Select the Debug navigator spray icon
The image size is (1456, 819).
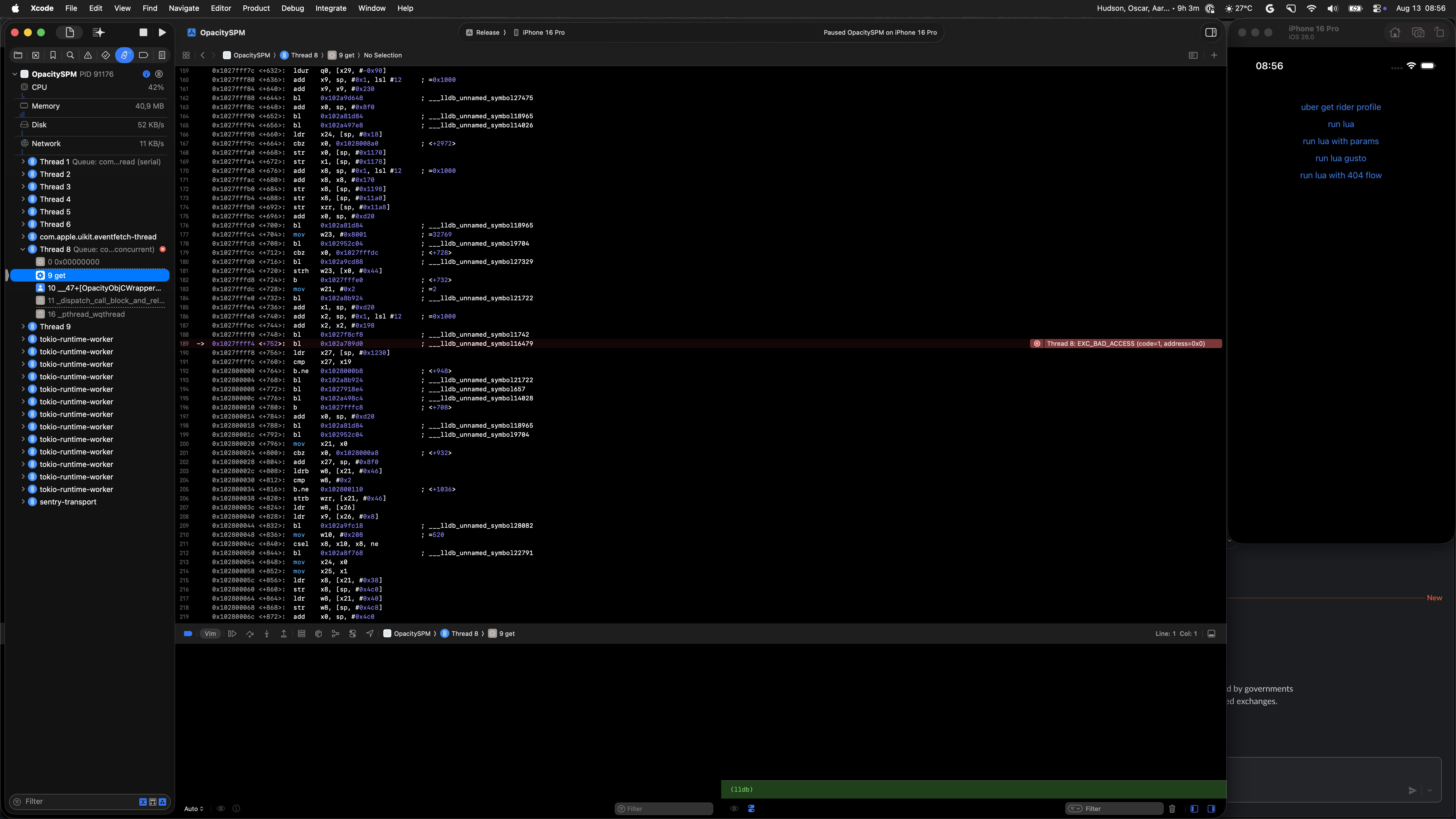[x=124, y=55]
